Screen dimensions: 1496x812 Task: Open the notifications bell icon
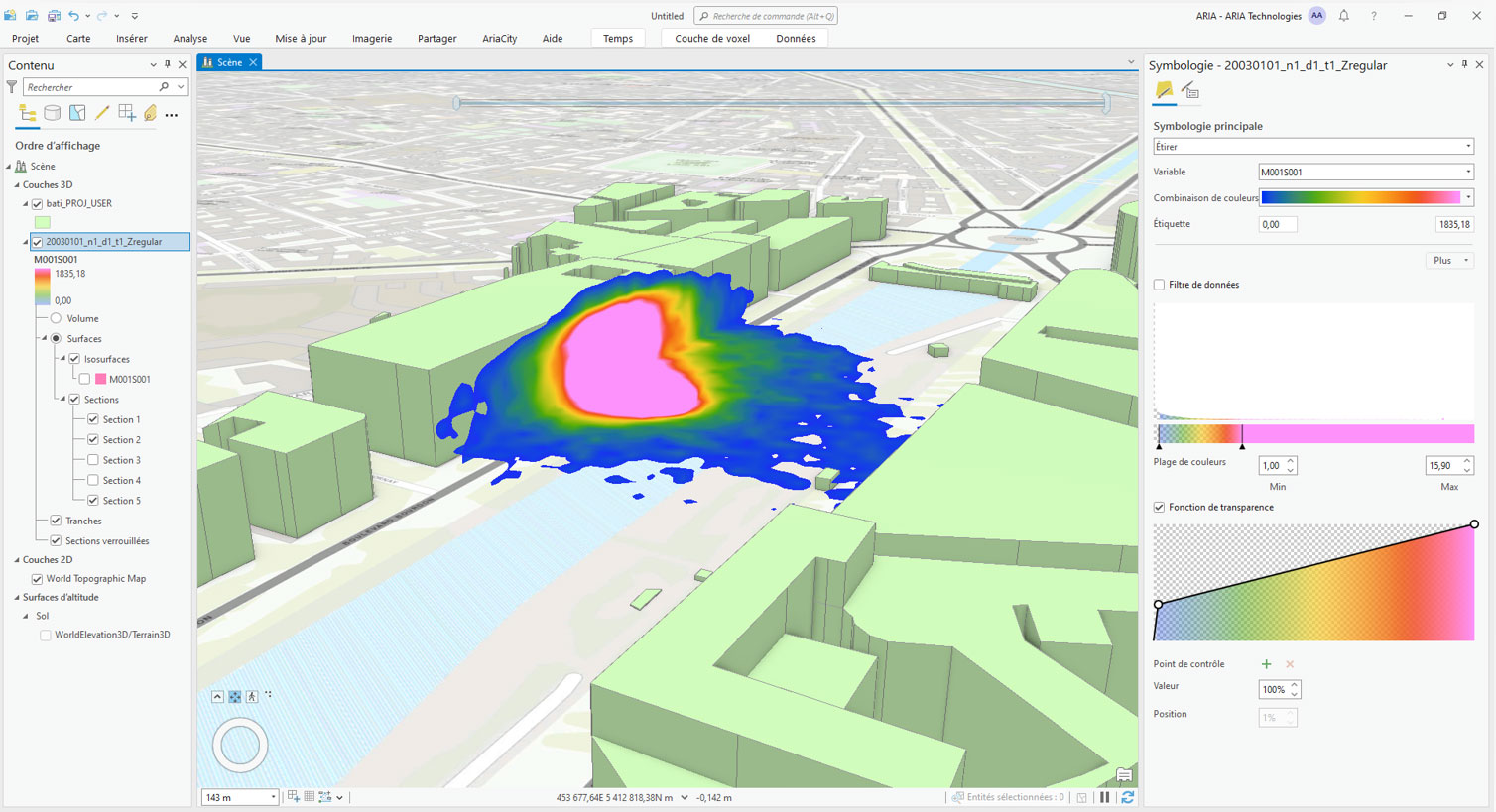tap(1344, 16)
